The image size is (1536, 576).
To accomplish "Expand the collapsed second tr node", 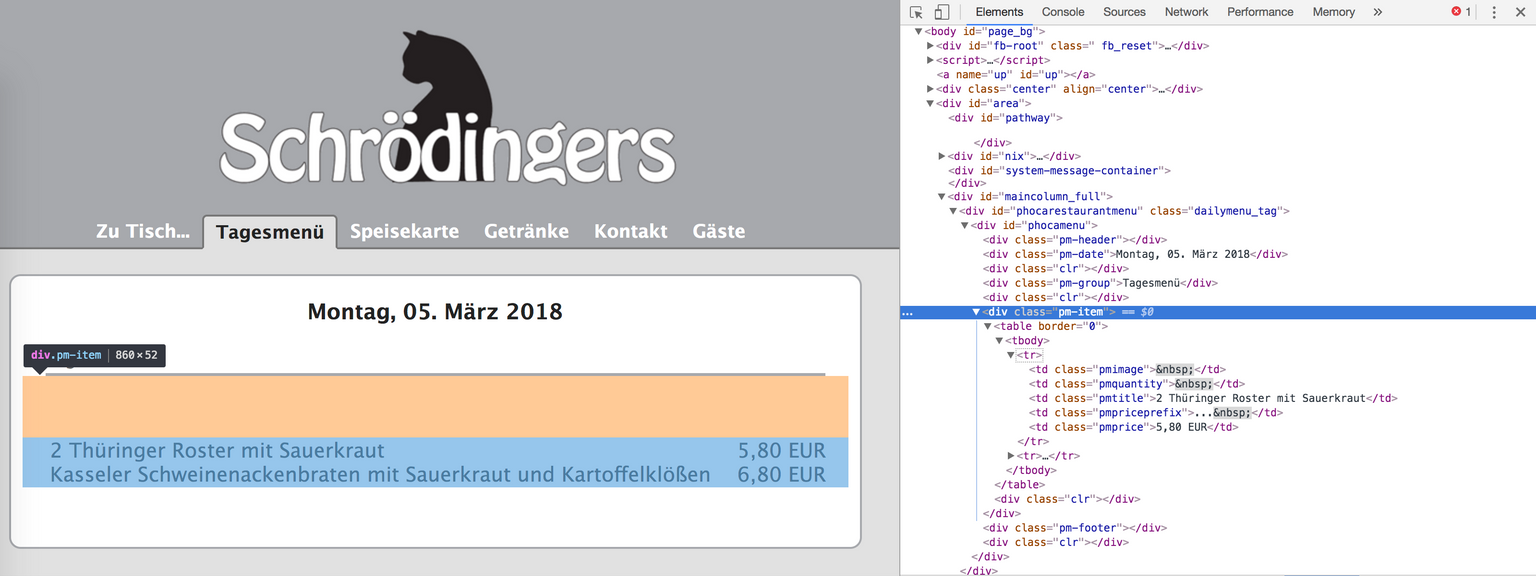I will click(1011, 456).
